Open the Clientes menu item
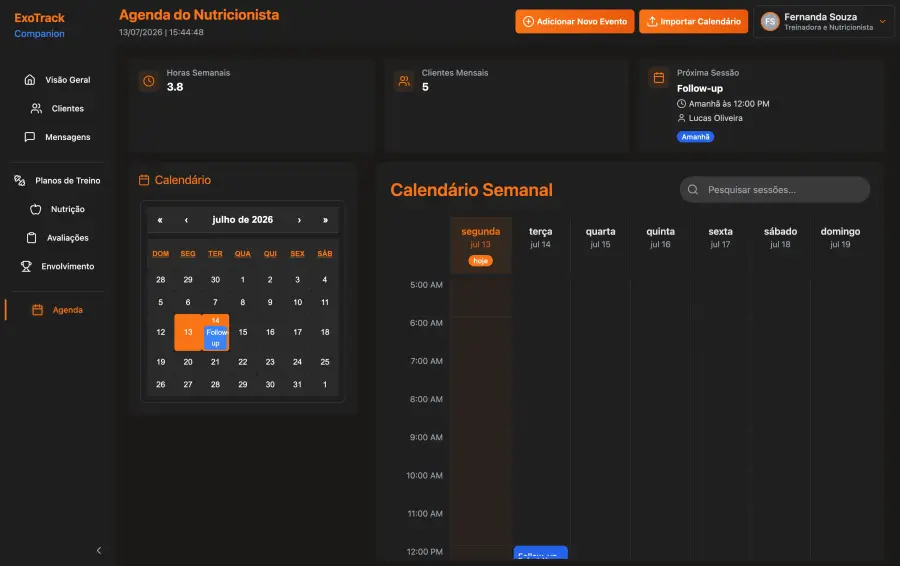The height and width of the screenshot is (566, 900). [x=57, y=108]
